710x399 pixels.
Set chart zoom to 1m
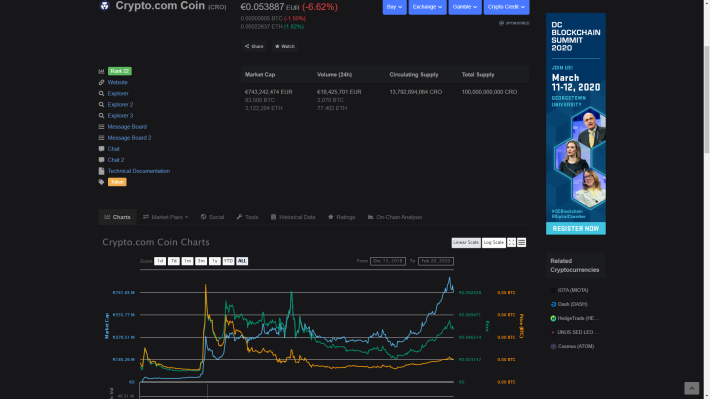pos(187,261)
